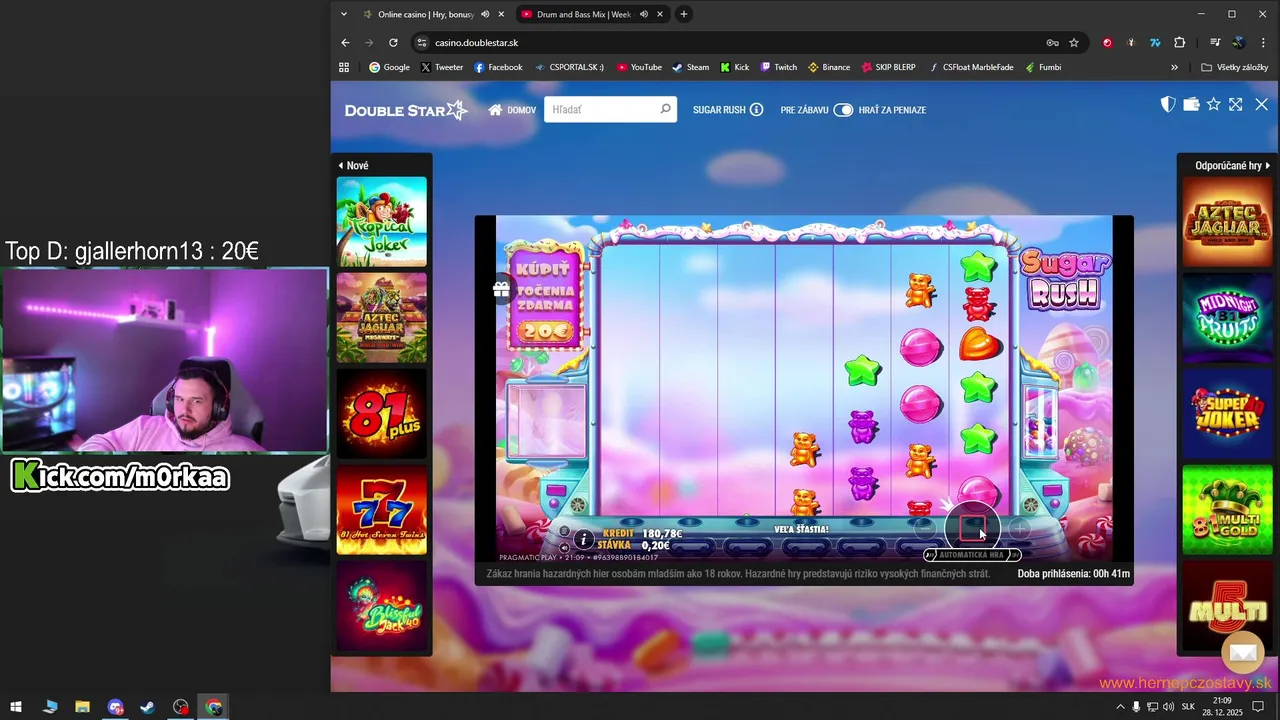Close the Online casino tab
Viewport: 1280px width, 720px height.
501,14
